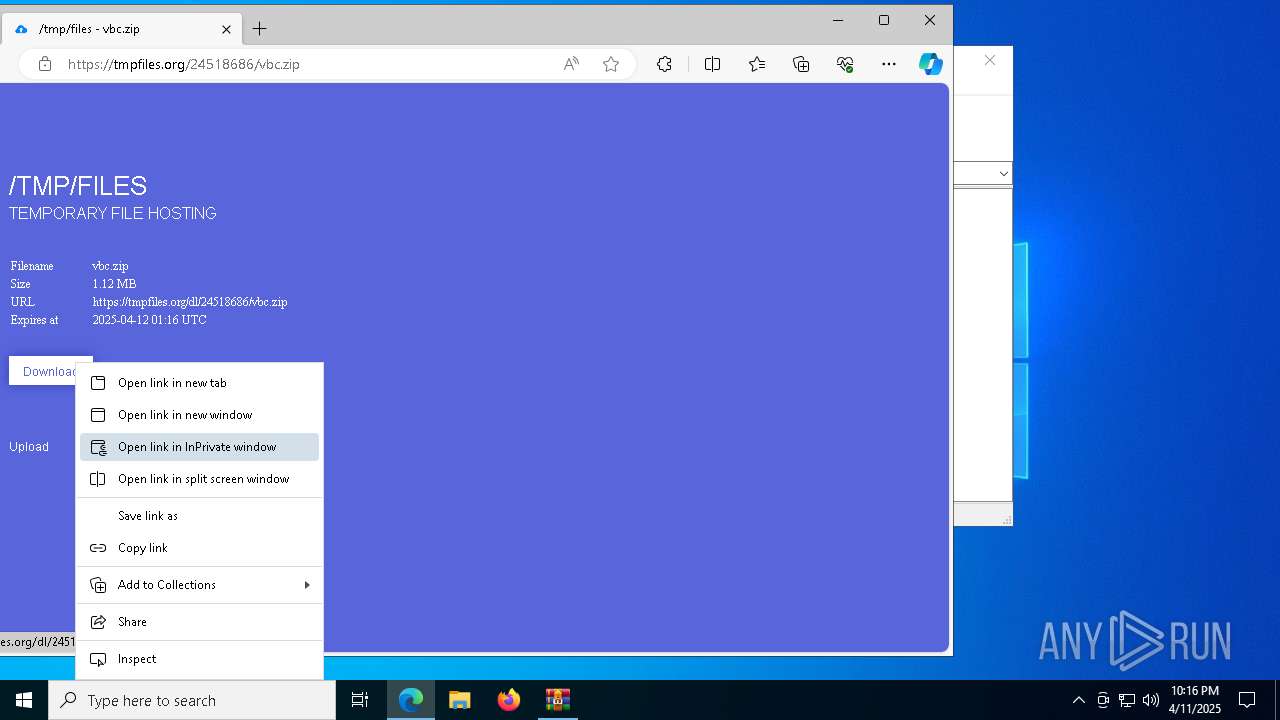Click the Download button
This screenshot has width=1280, height=720.
[x=50, y=371]
